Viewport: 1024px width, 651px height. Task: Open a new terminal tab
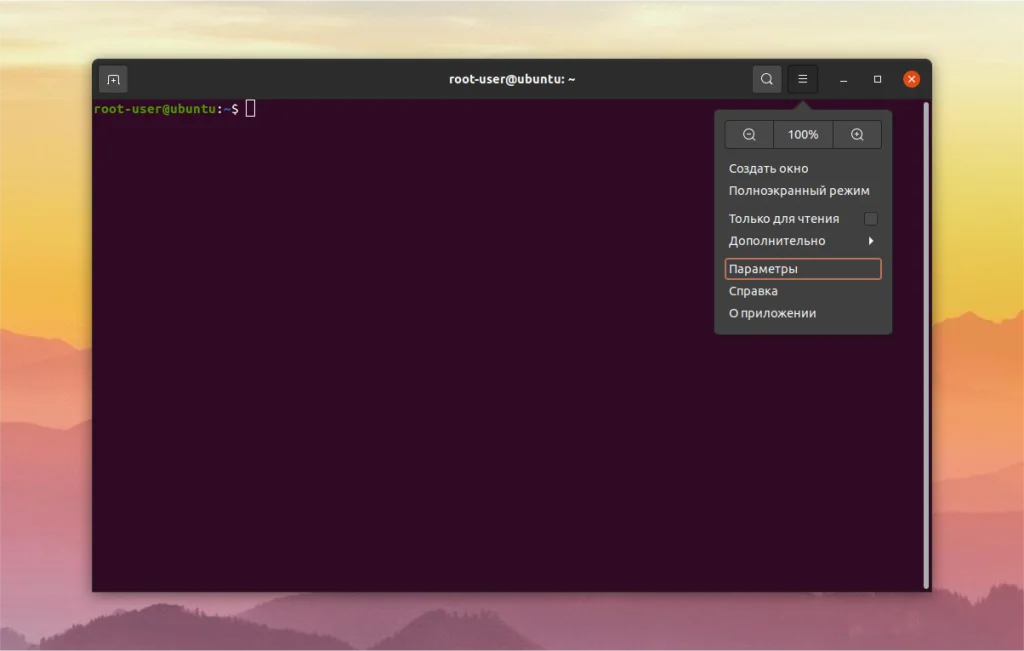(113, 78)
